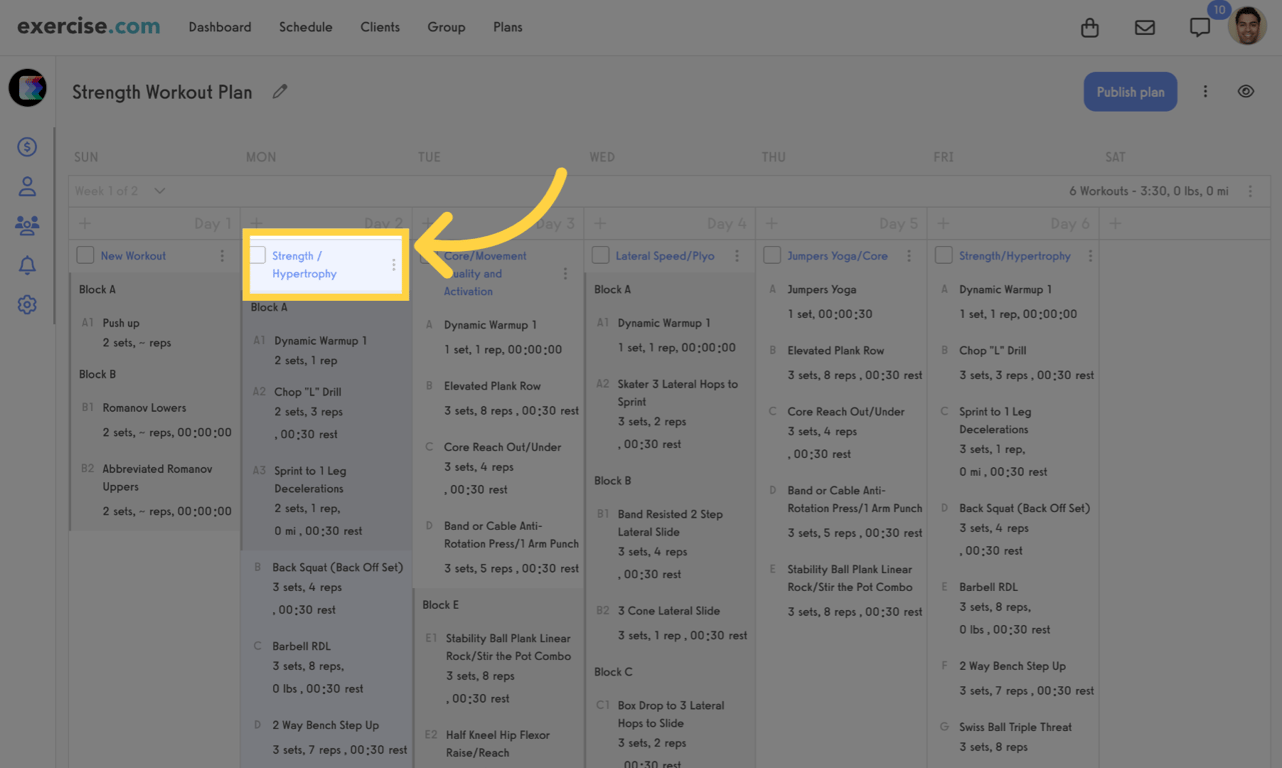Go to the Schedule menu item
Viewport: 1282px width, 768px height.
[x=305, y=27]
